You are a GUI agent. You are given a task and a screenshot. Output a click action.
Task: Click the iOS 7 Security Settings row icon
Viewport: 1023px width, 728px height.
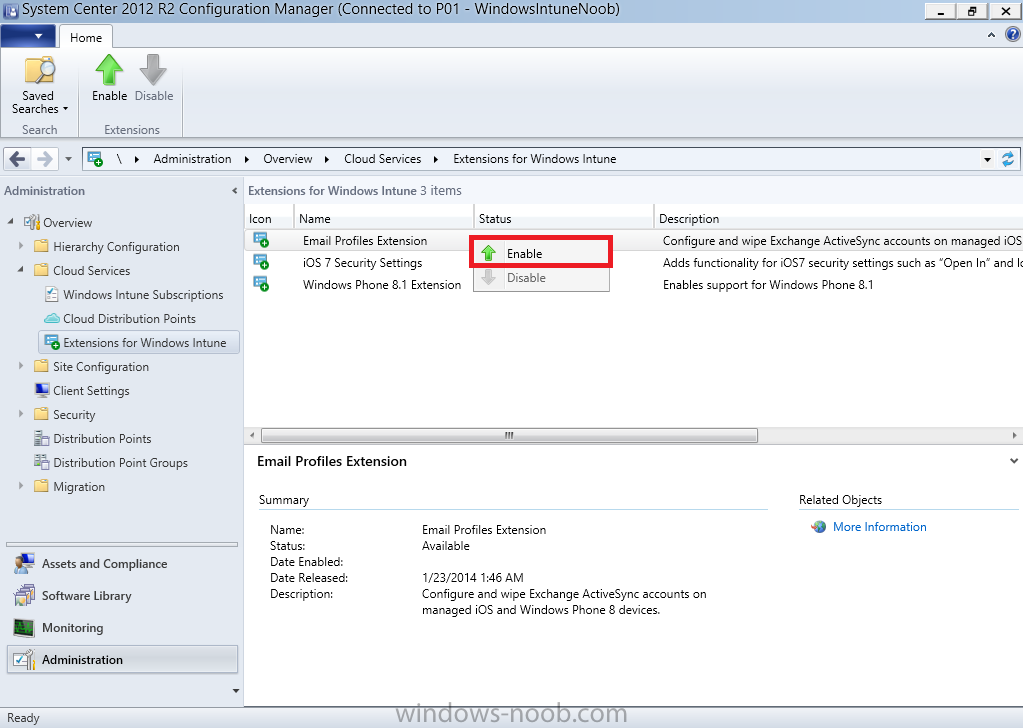(261, 262)
